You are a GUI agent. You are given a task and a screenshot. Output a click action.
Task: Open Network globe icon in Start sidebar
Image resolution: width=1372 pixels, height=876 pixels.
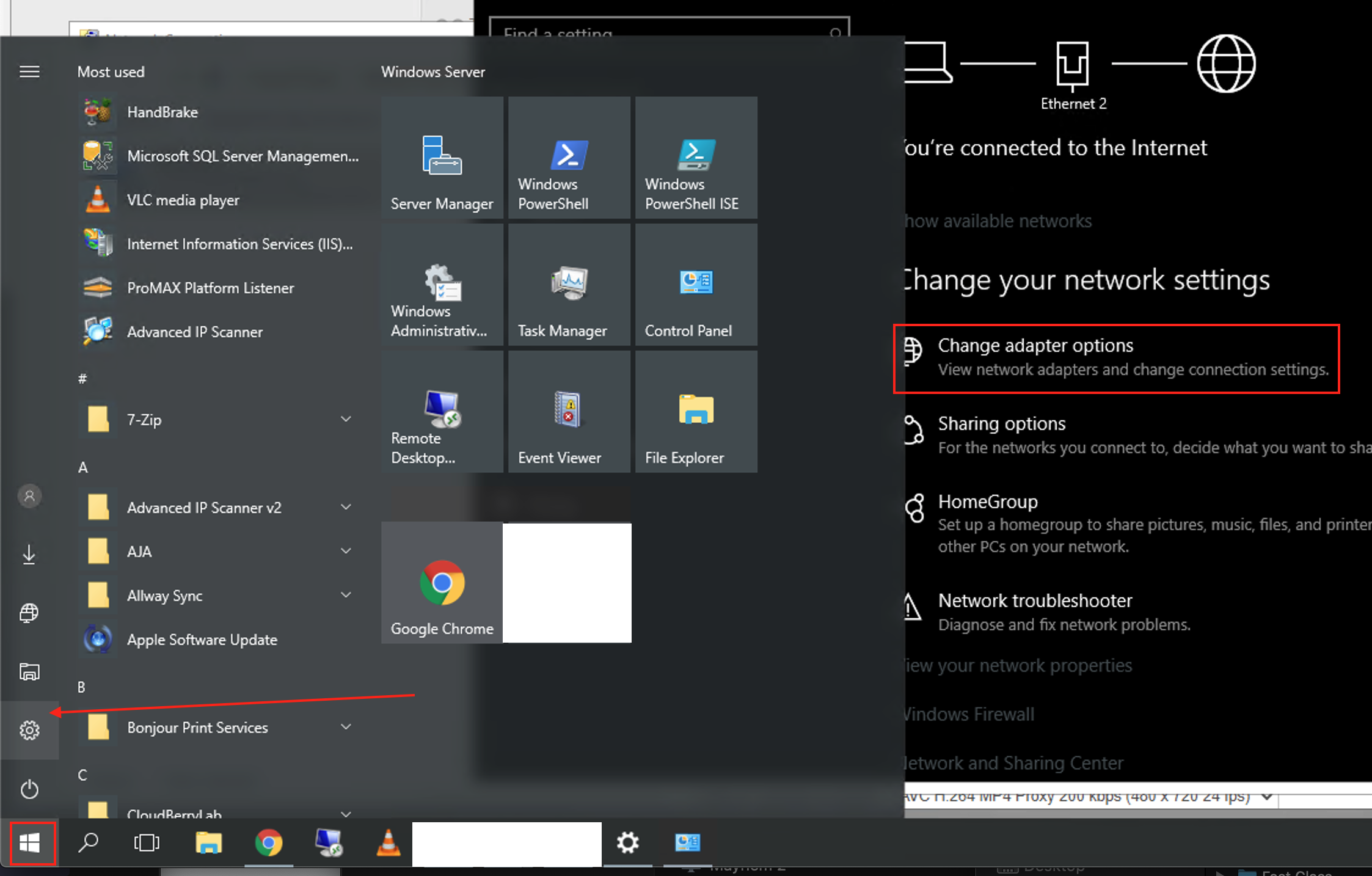click(x=29, y=613)
